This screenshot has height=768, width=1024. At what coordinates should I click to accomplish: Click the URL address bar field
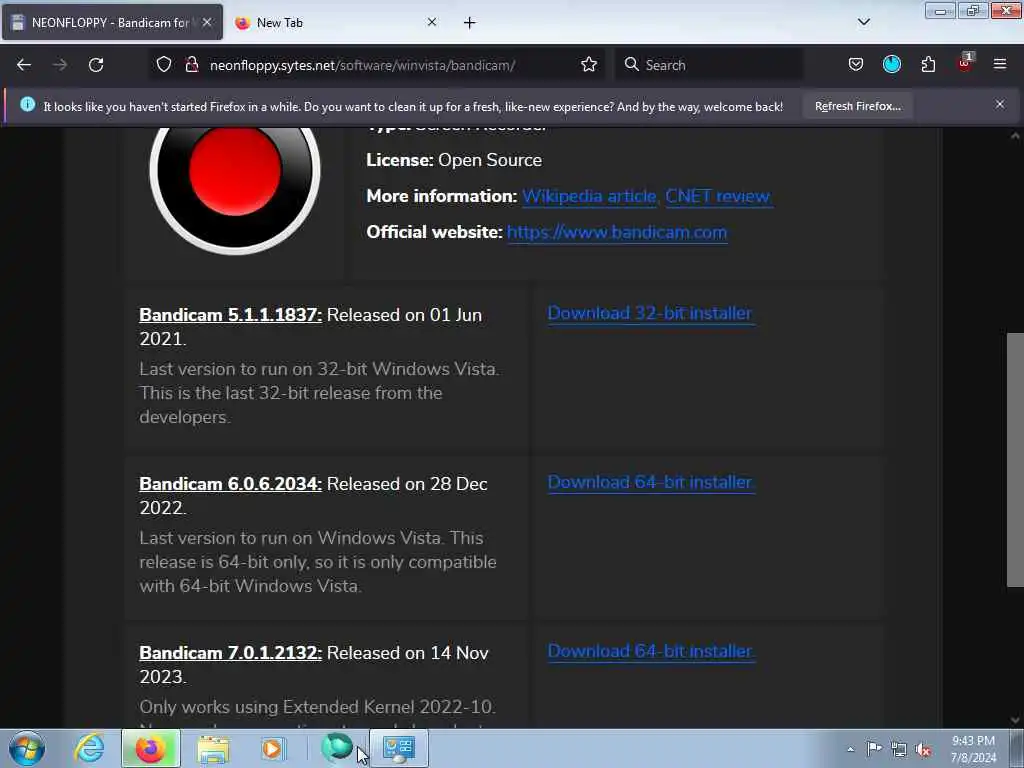point(379,65)
